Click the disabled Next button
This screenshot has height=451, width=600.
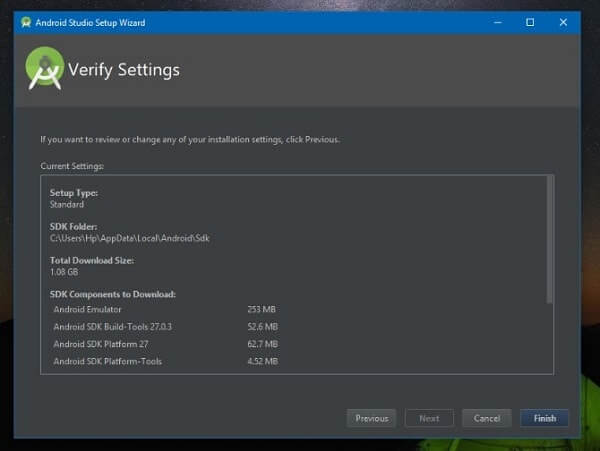(x=429, y=418)
